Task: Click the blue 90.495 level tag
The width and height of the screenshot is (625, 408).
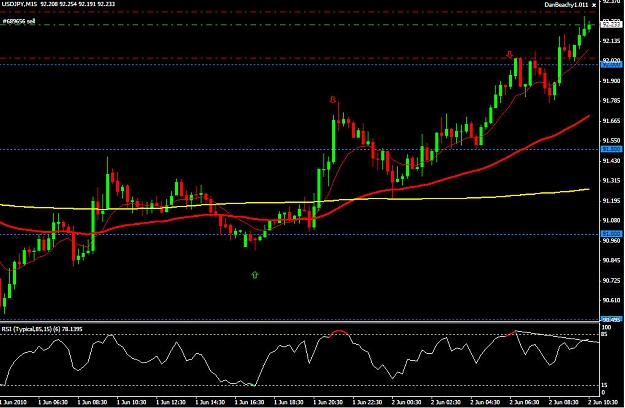Action: click(x=611, y=319)
